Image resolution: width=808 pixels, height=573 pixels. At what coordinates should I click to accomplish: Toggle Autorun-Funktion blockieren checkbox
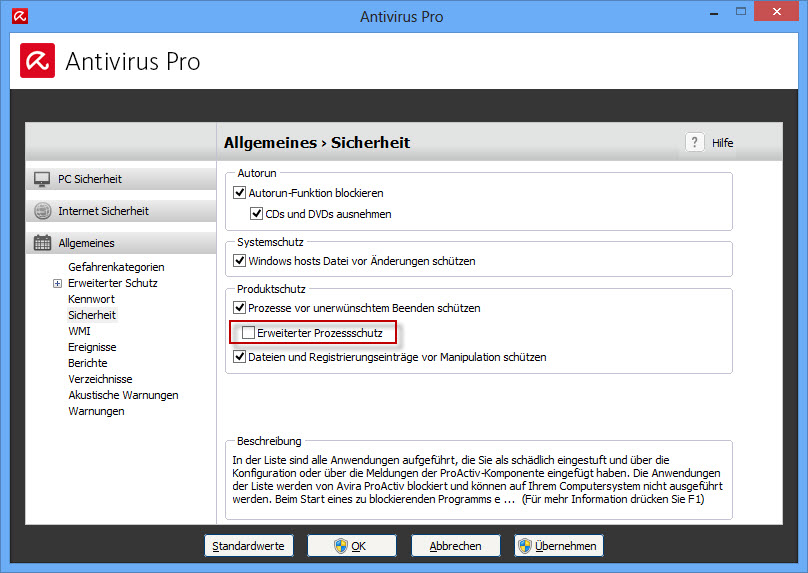240,193
